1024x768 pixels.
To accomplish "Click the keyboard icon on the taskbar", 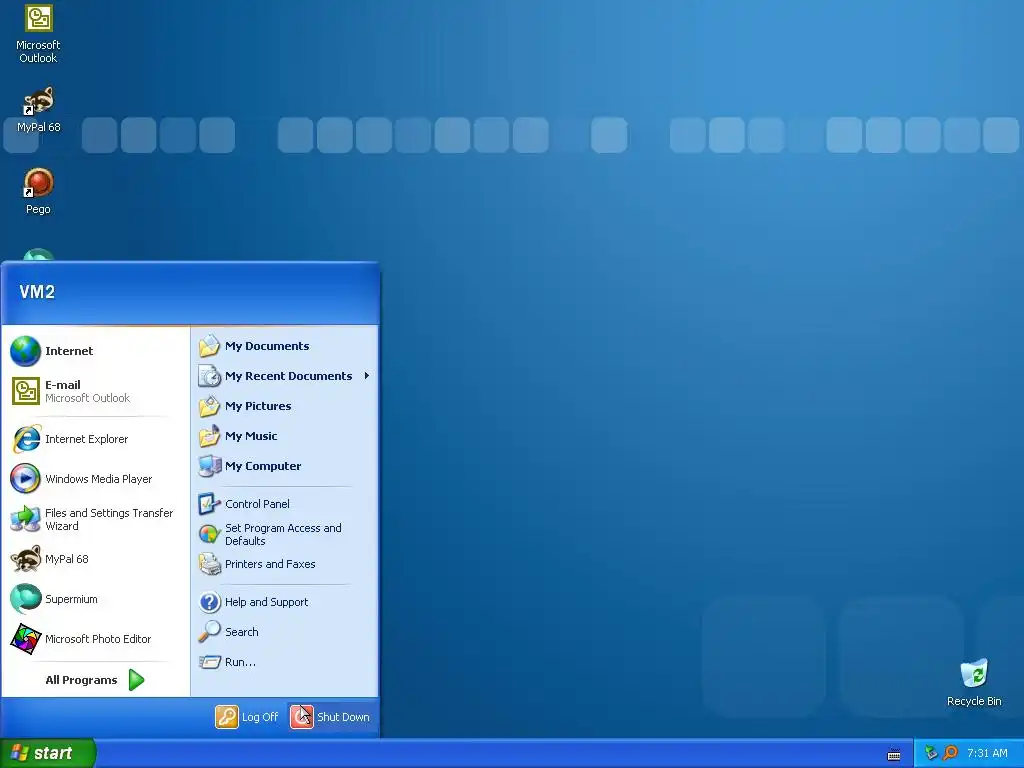I will [894, 755].
